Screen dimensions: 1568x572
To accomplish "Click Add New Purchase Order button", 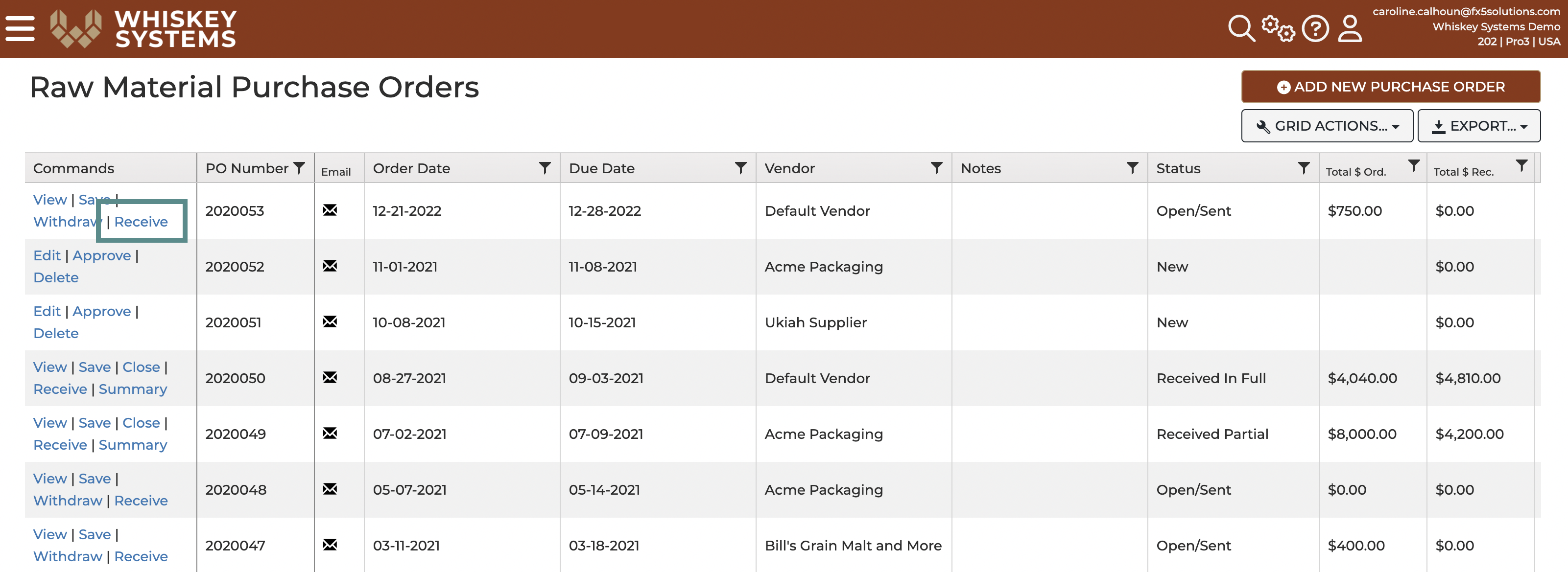I will (1390, 87).
